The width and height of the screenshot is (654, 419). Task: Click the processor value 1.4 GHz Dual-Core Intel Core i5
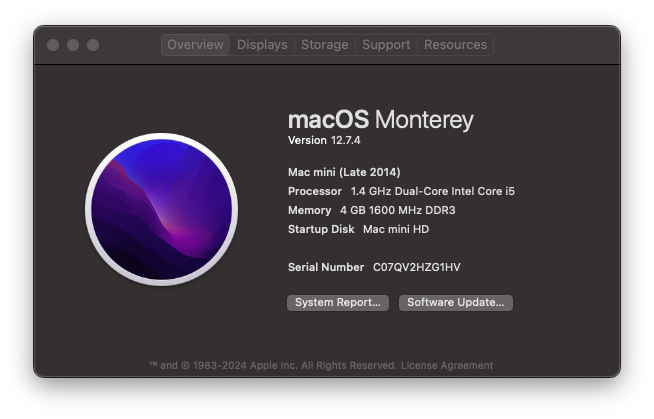click(433, 191)
